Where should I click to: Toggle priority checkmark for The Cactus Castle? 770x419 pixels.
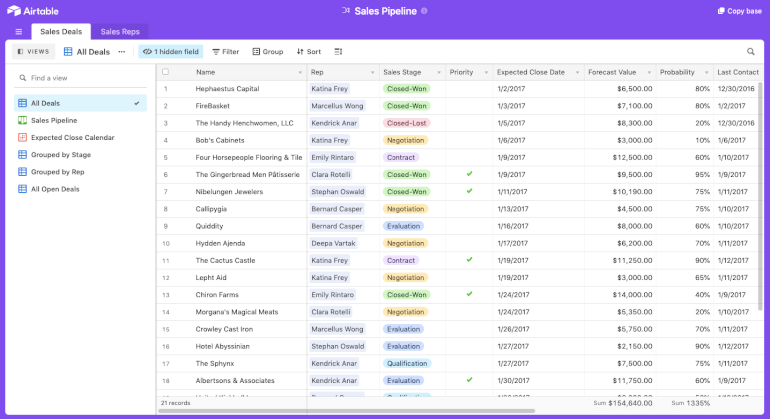pyautogui.click(x=469, y=260)
